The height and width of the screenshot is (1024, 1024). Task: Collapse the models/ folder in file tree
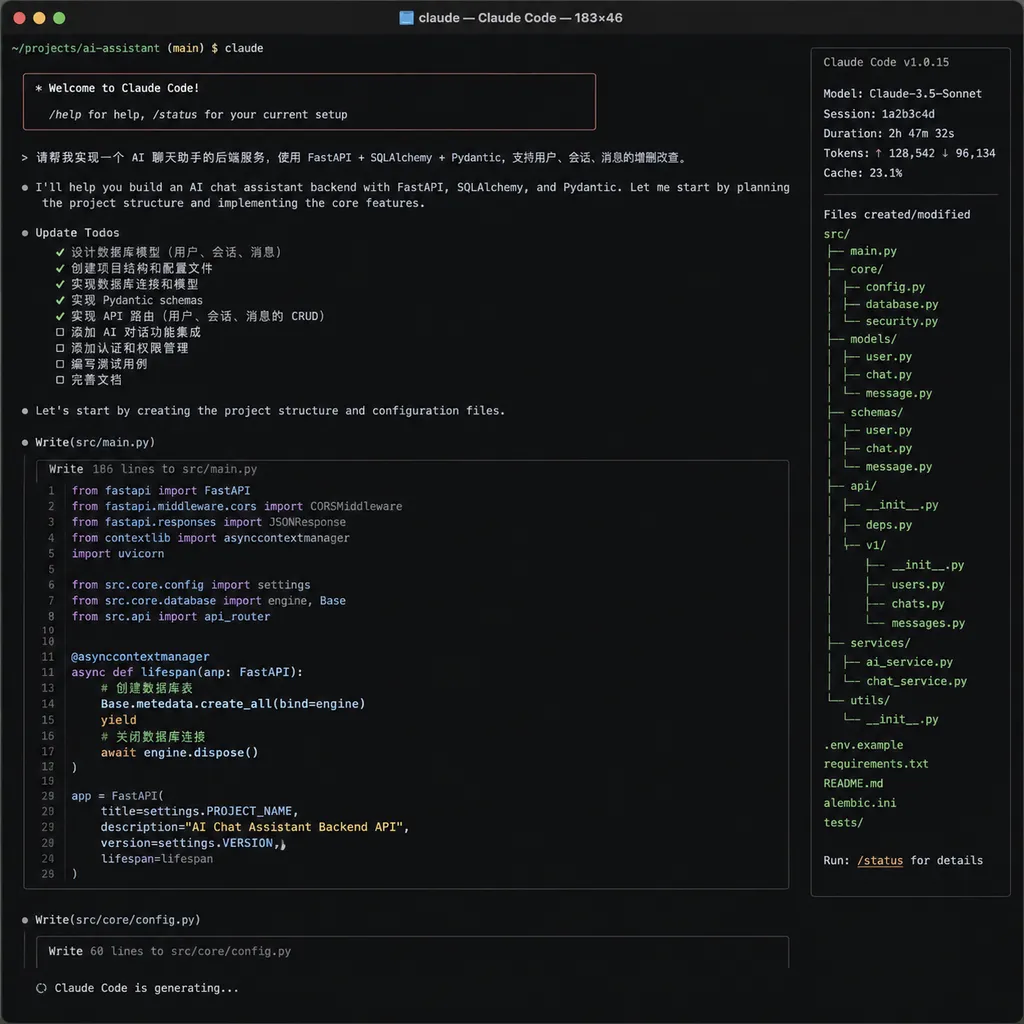pyautogui.click(x=873, y=339)
